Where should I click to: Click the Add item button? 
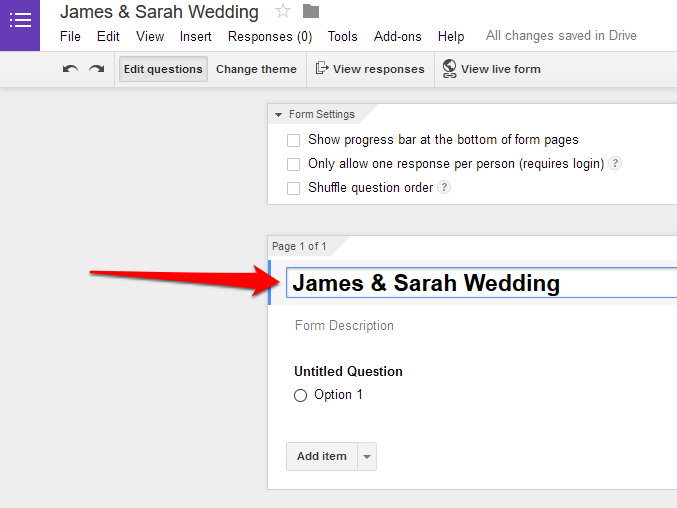point(322,456)
